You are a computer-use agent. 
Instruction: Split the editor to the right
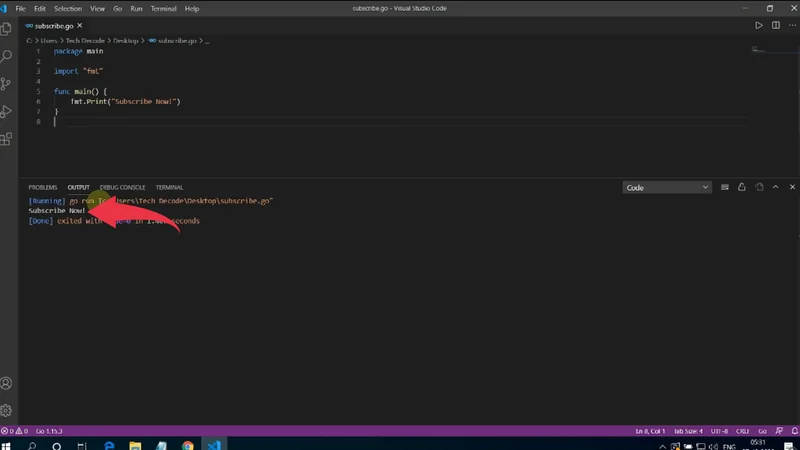pos(775,25)
